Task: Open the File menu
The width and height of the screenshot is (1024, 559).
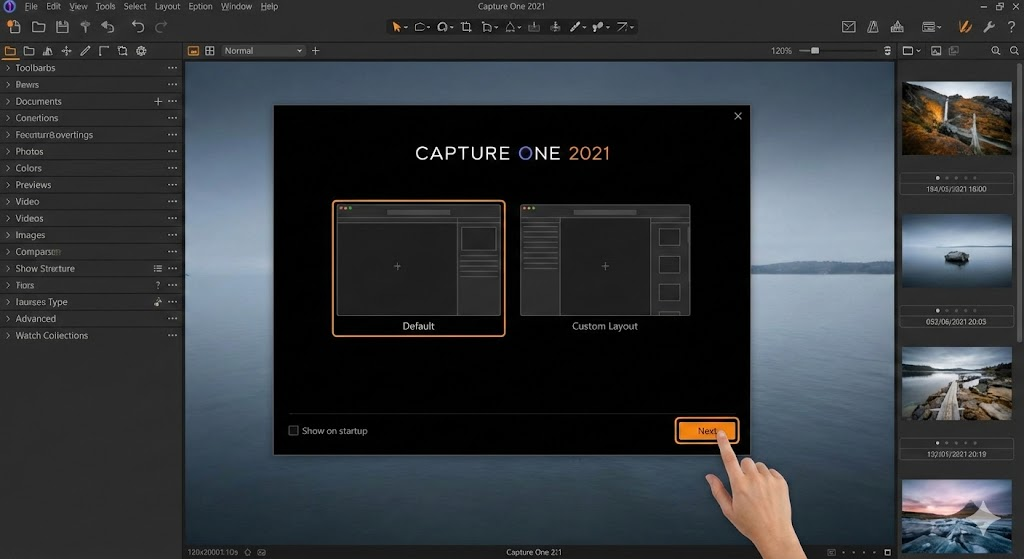Action: coord(31,7)
